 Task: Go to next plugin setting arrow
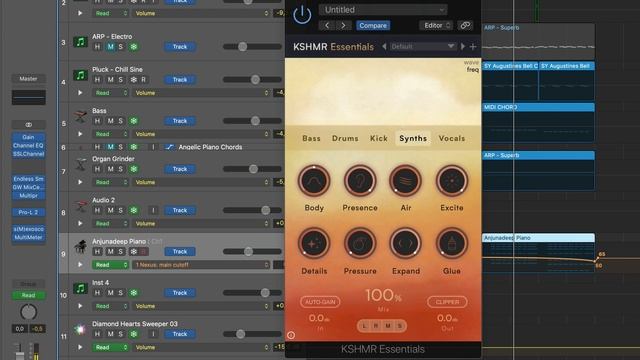(343, 25)
